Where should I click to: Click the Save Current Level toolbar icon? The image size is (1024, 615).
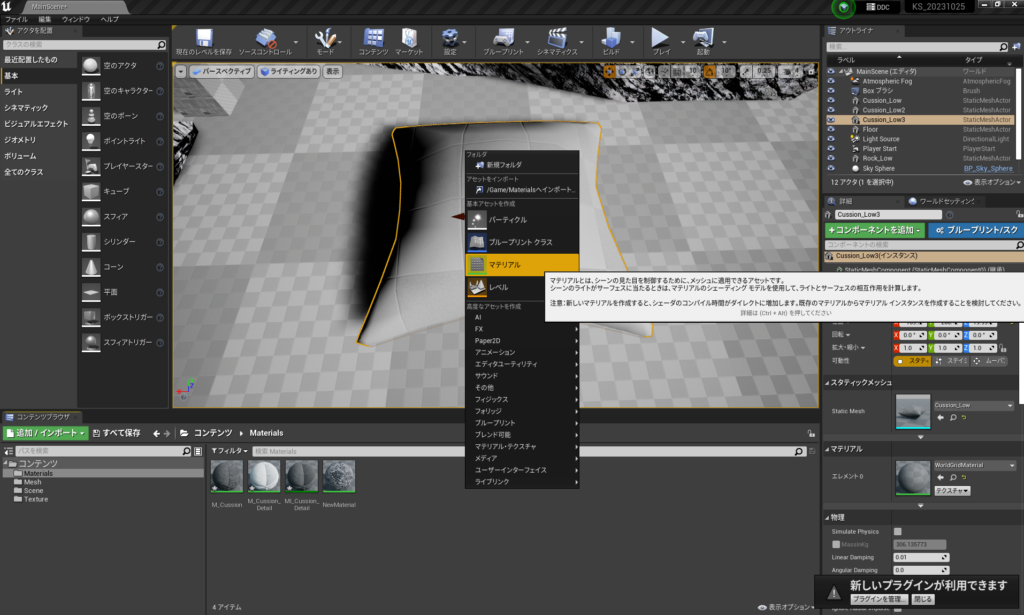[204, 41]
